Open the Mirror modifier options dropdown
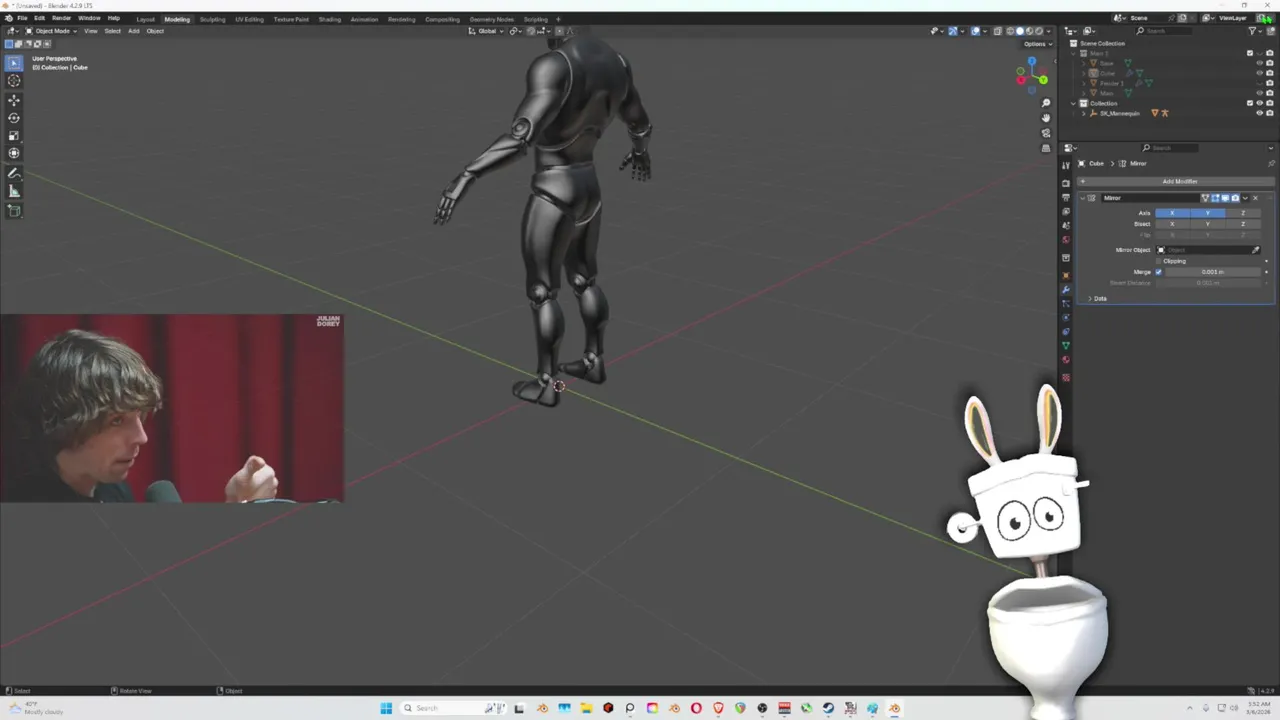The height and width of the screenshot is (720, 1280). (x=1245, y=198)
